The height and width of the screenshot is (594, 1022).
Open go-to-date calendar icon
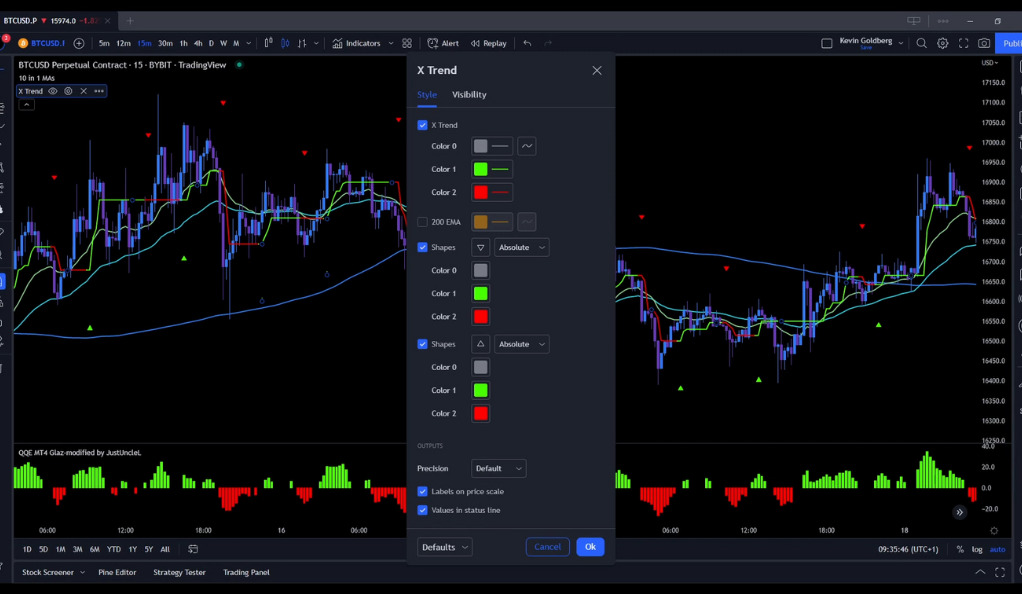point(193,549)
